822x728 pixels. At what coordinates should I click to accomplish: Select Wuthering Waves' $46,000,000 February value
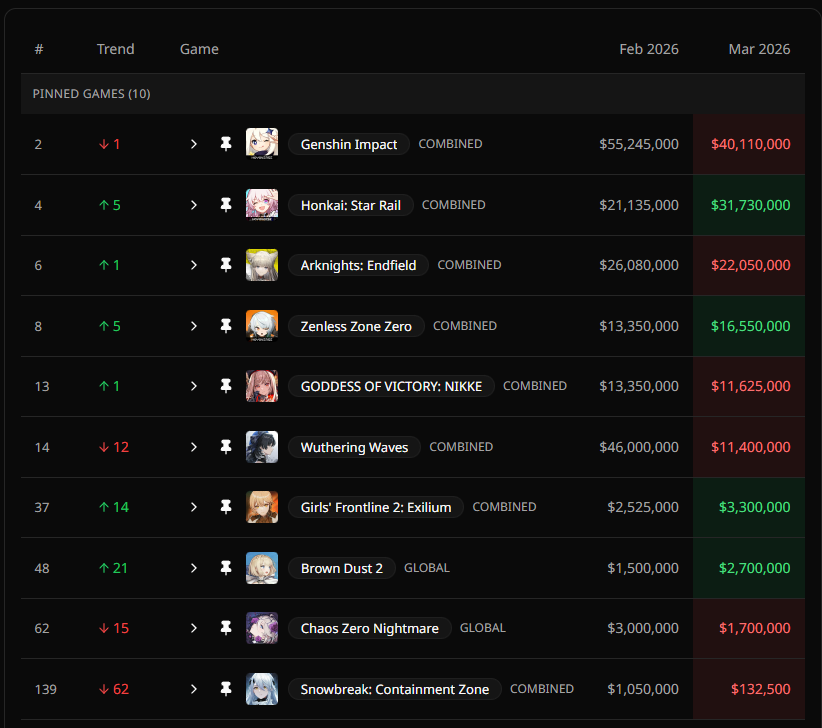pyautogui.click(x=639, y=447)
